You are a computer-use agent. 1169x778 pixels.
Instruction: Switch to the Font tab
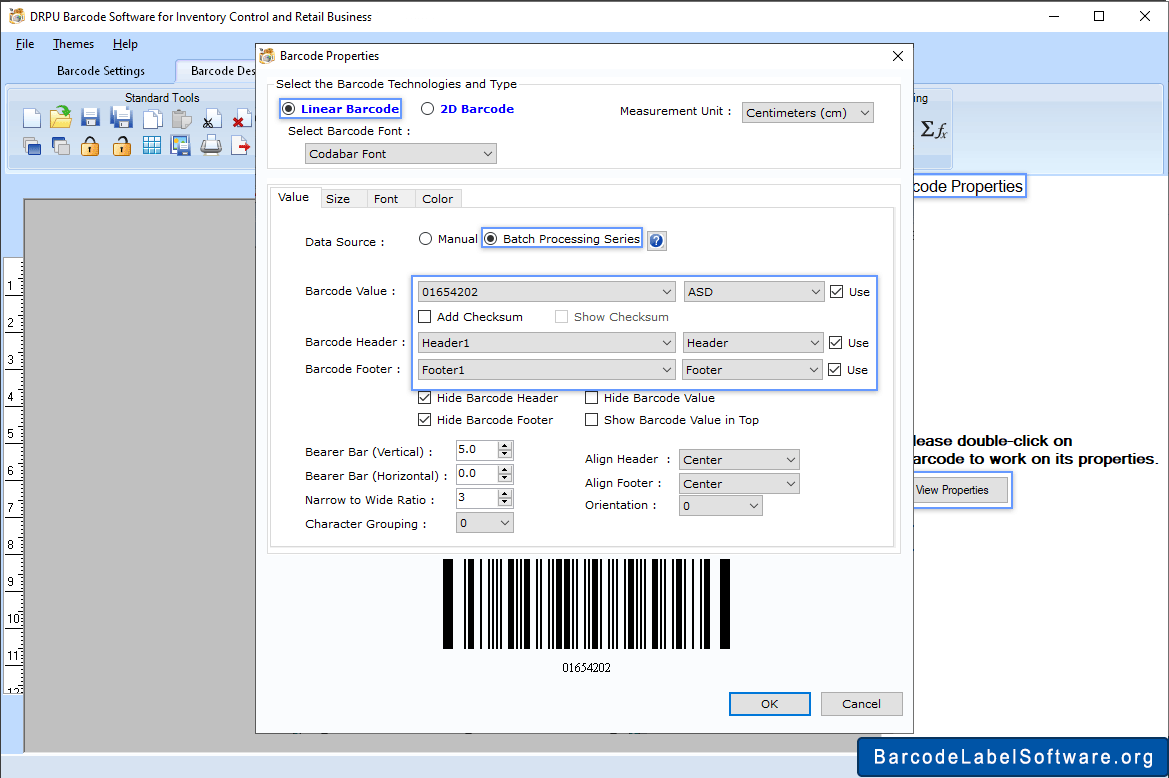[x=386, y=199]
